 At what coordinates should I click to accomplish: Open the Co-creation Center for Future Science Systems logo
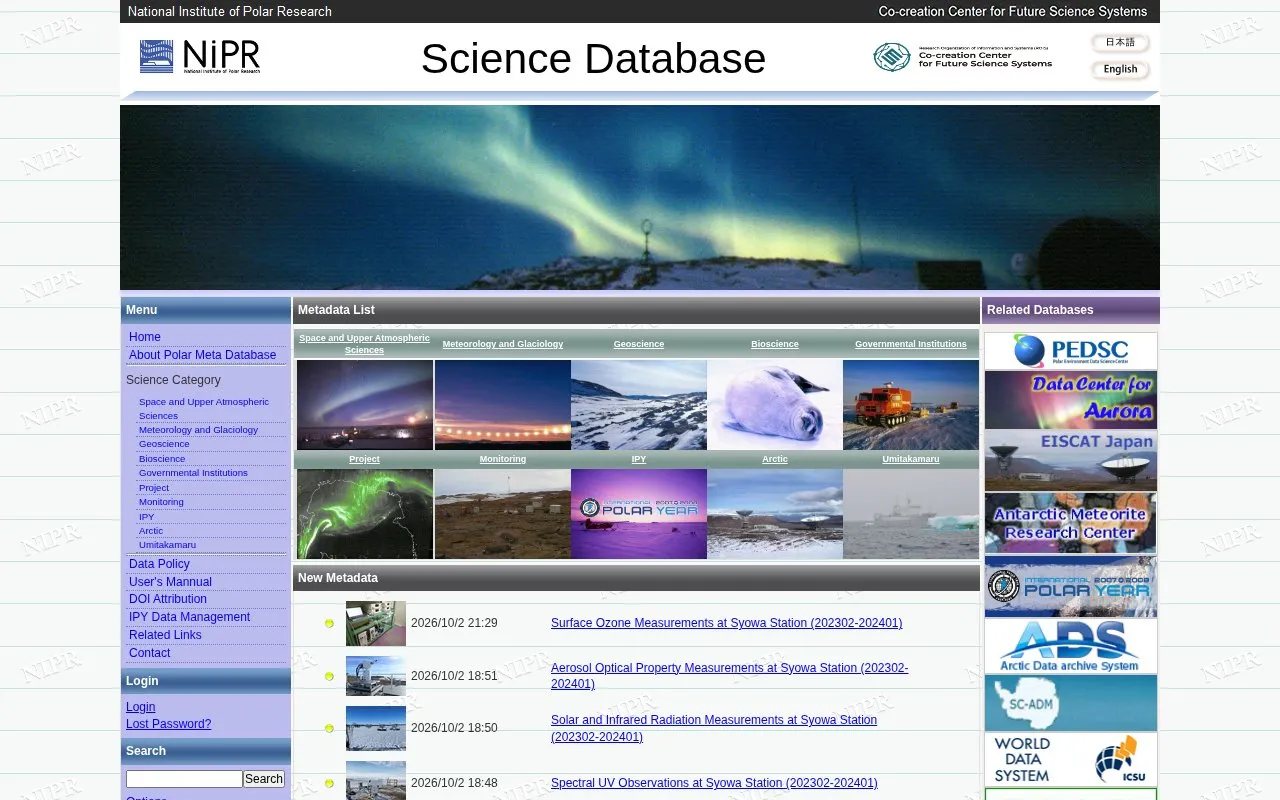[x=962, y=57]
